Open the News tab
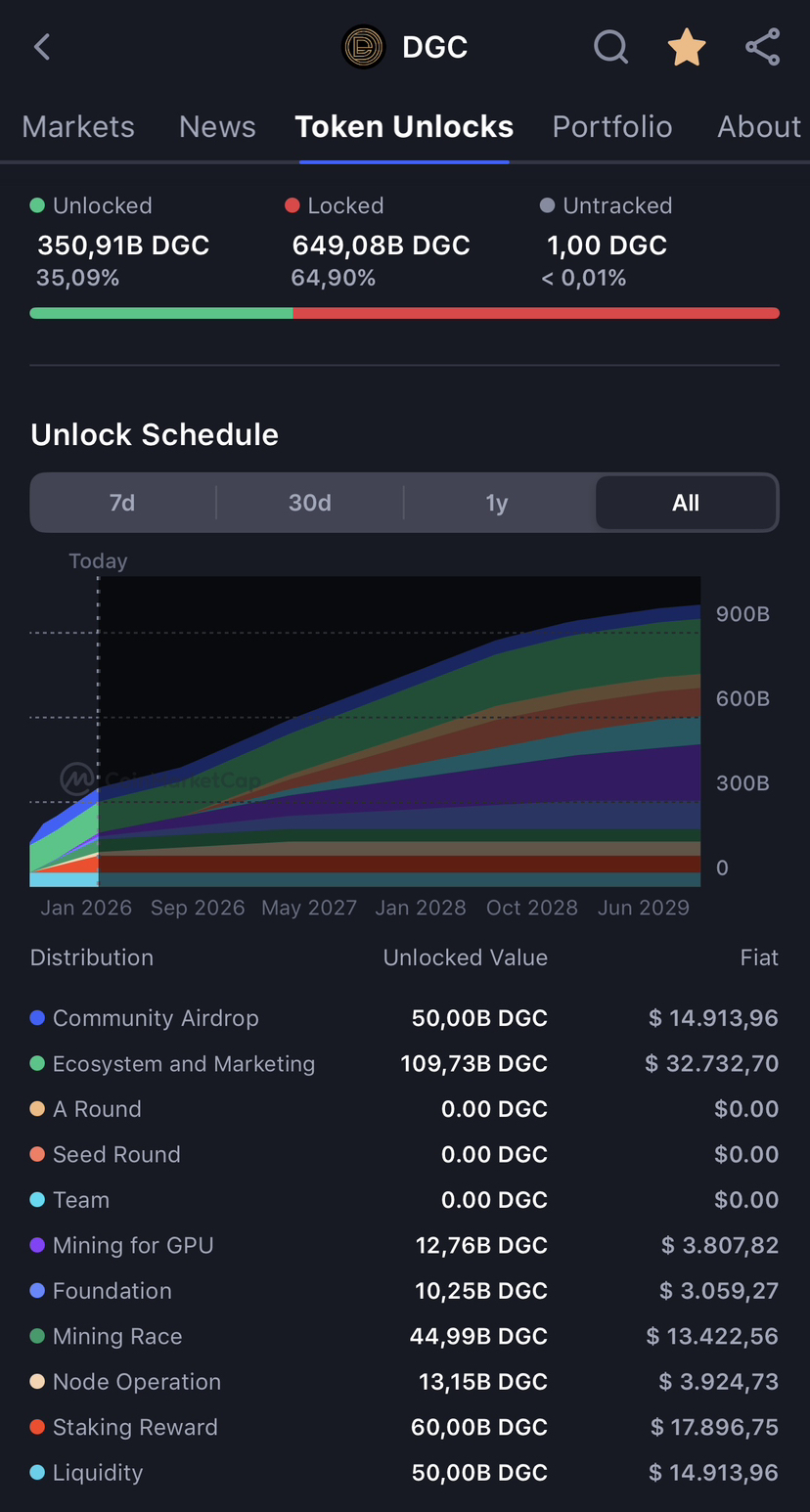810x1512 pixels. tap(217, 127)
